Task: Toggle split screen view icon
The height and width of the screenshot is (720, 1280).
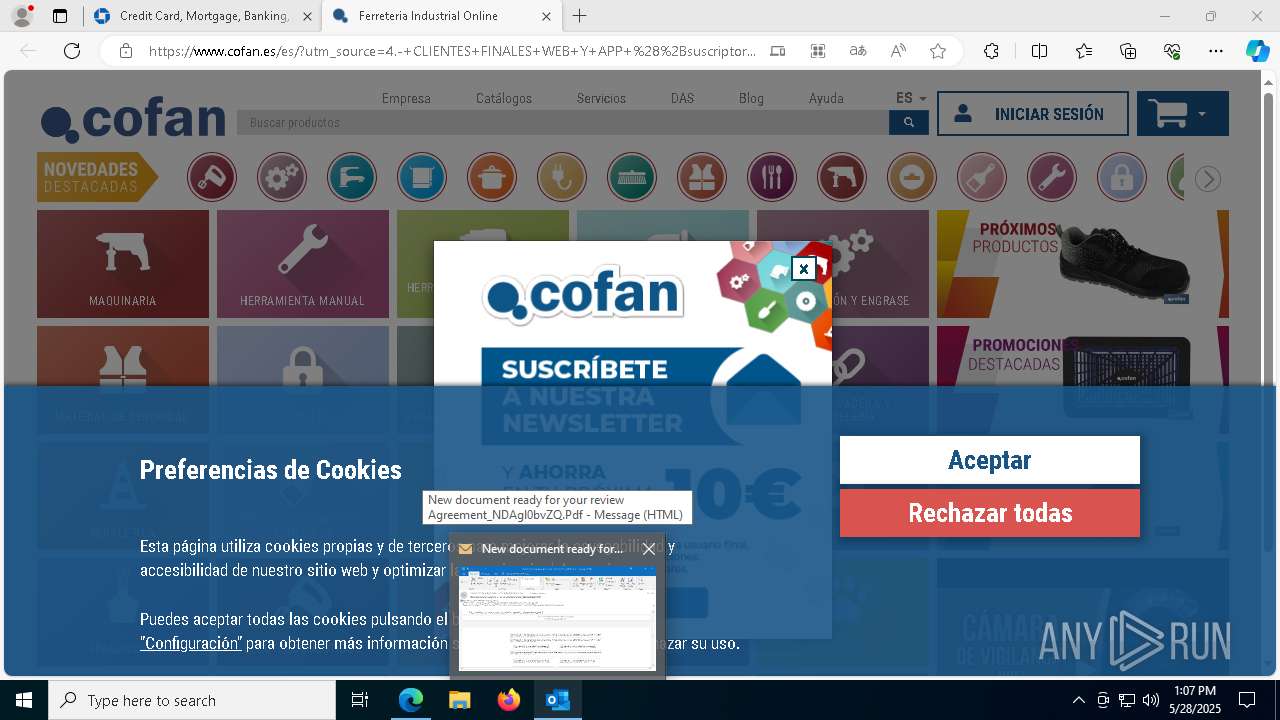Action: pos(1039,51)
